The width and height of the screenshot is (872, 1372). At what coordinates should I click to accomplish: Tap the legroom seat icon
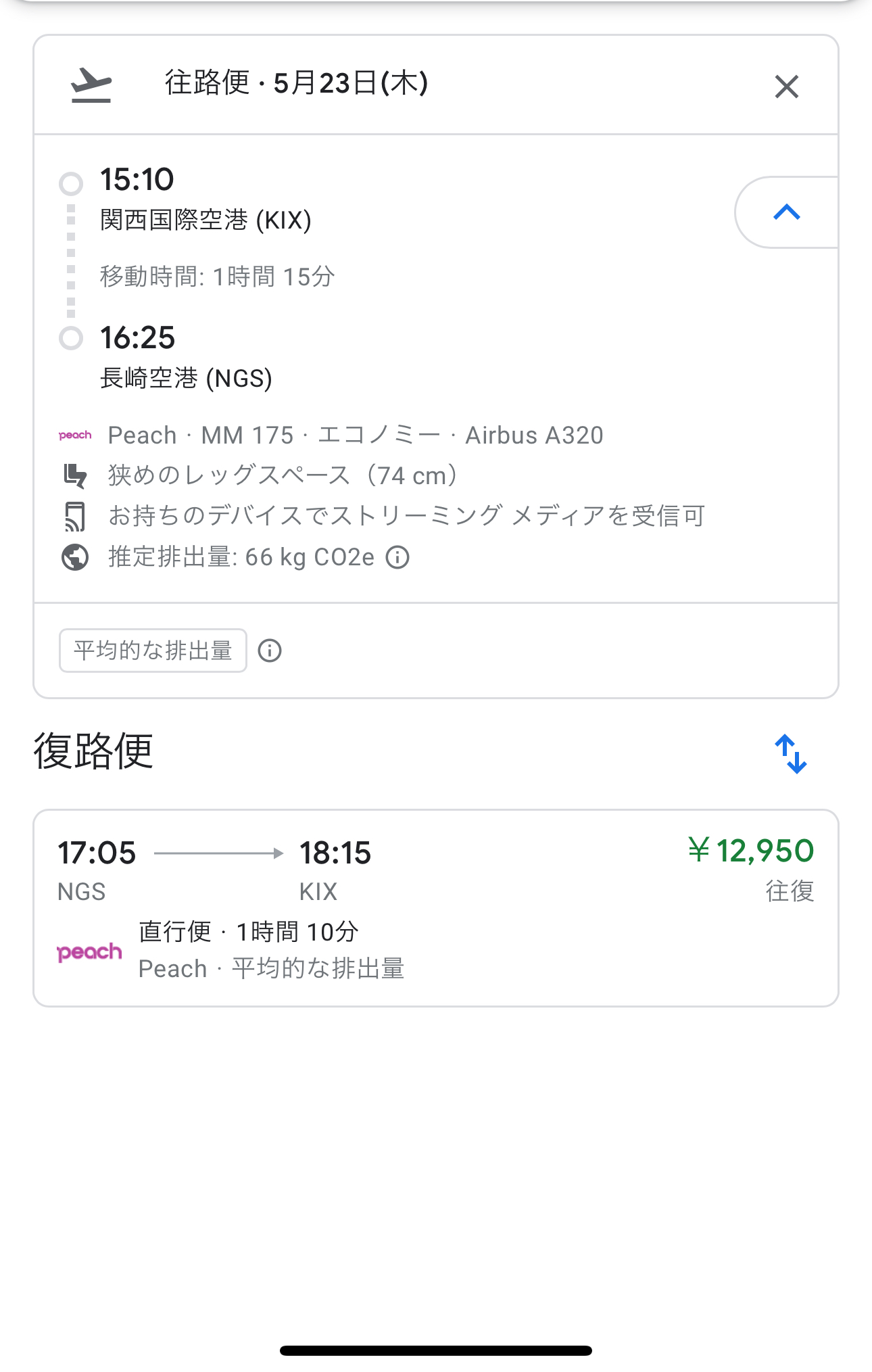[75, 476]
